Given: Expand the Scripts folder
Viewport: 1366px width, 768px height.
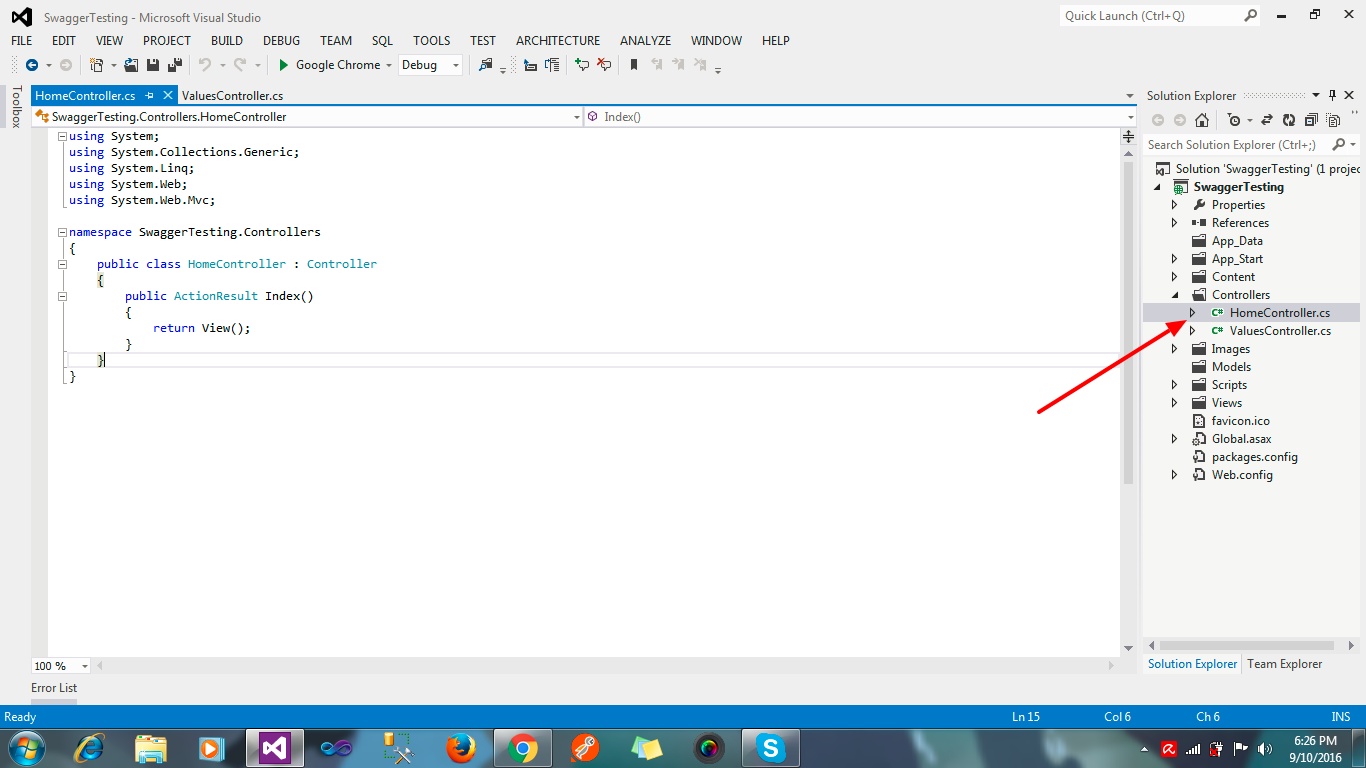Looking at the screenshot, I should click(1175, 385).
